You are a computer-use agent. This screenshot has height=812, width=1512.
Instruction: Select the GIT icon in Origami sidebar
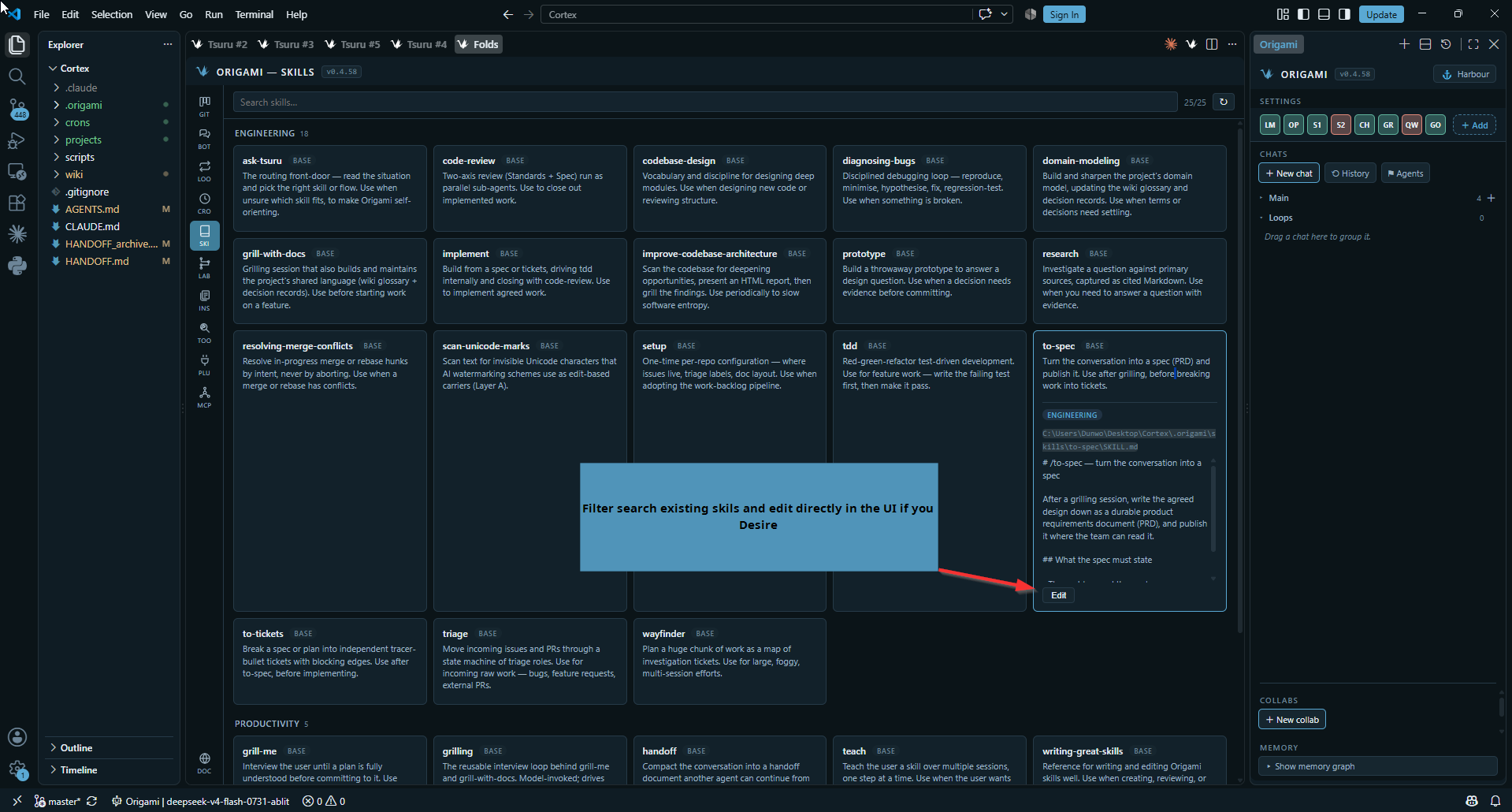204,106
